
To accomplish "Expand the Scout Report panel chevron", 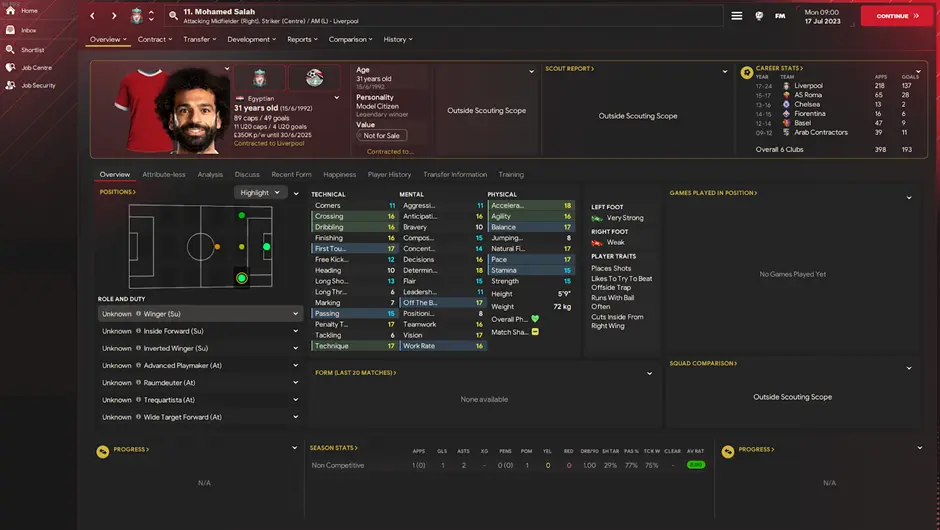I will [725, 71].
